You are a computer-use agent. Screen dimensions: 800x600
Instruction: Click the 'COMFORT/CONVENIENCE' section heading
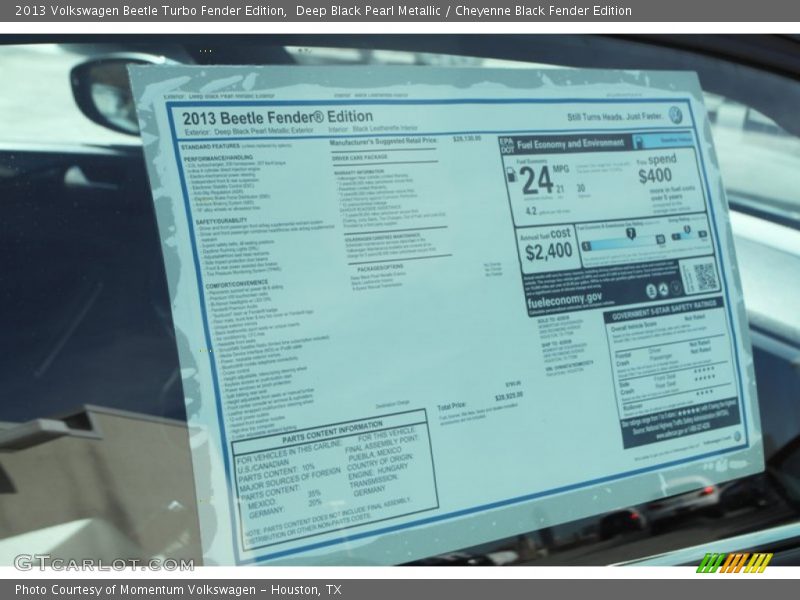237,284
